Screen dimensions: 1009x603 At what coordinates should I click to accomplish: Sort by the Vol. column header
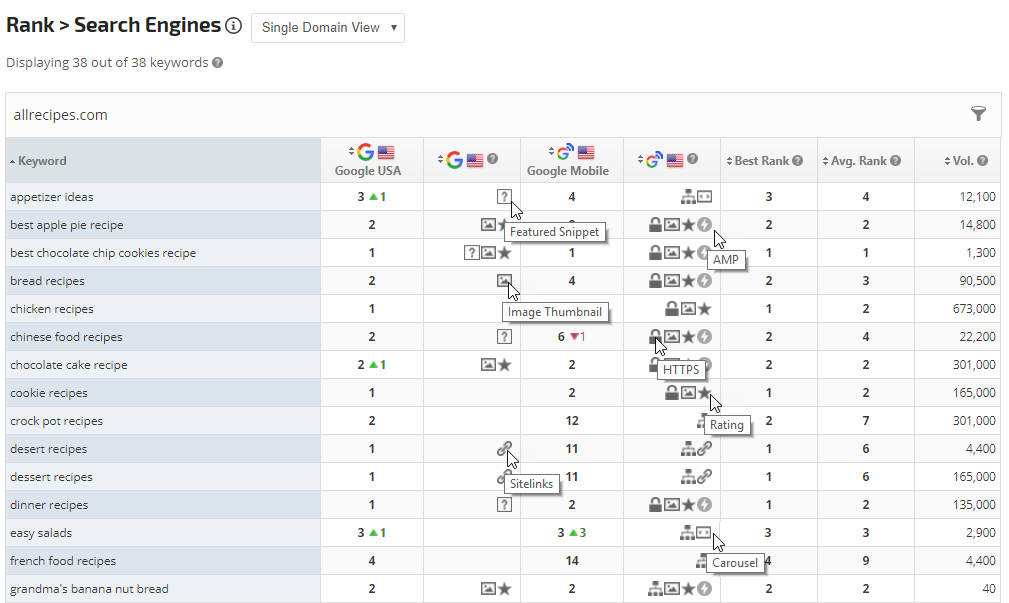click(964, 161)
